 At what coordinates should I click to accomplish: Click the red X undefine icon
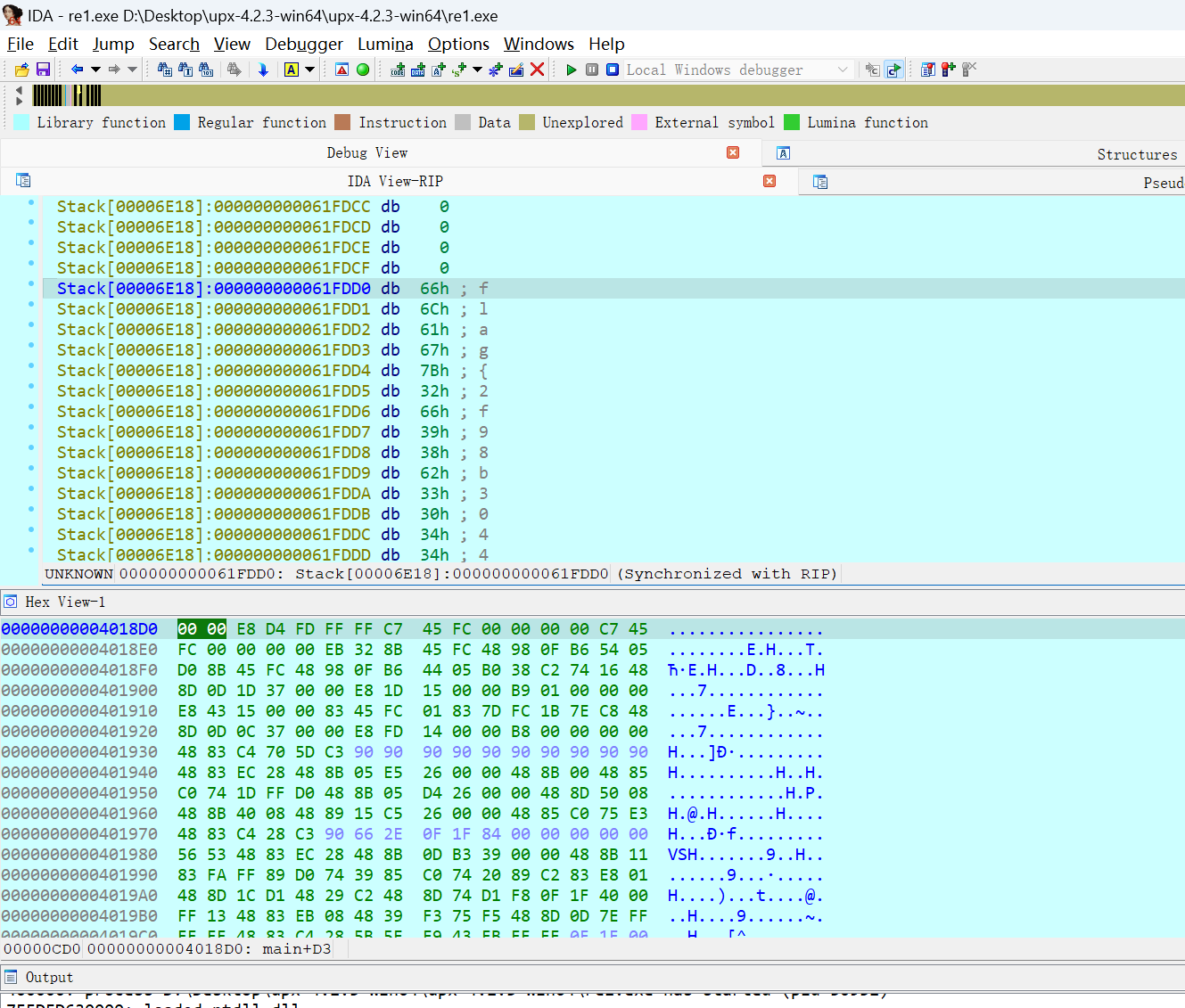538,70
